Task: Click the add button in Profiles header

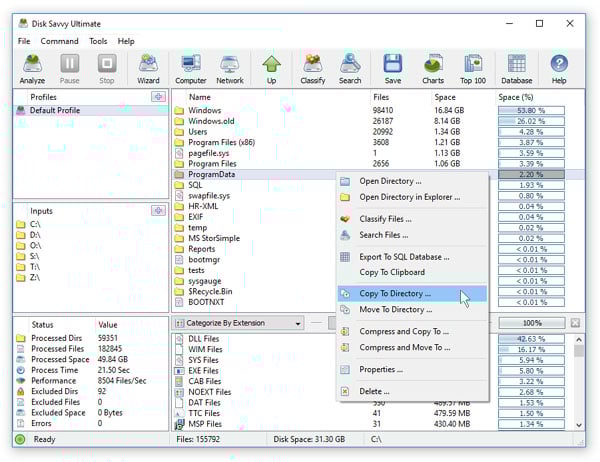Action: [158, 96]
